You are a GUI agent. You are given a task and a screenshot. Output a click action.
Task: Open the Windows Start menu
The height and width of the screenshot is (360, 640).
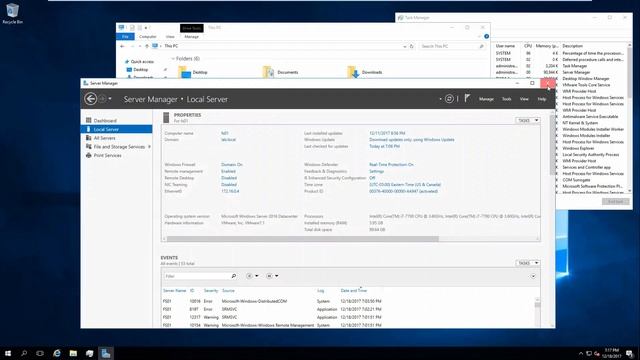point(8,353)
